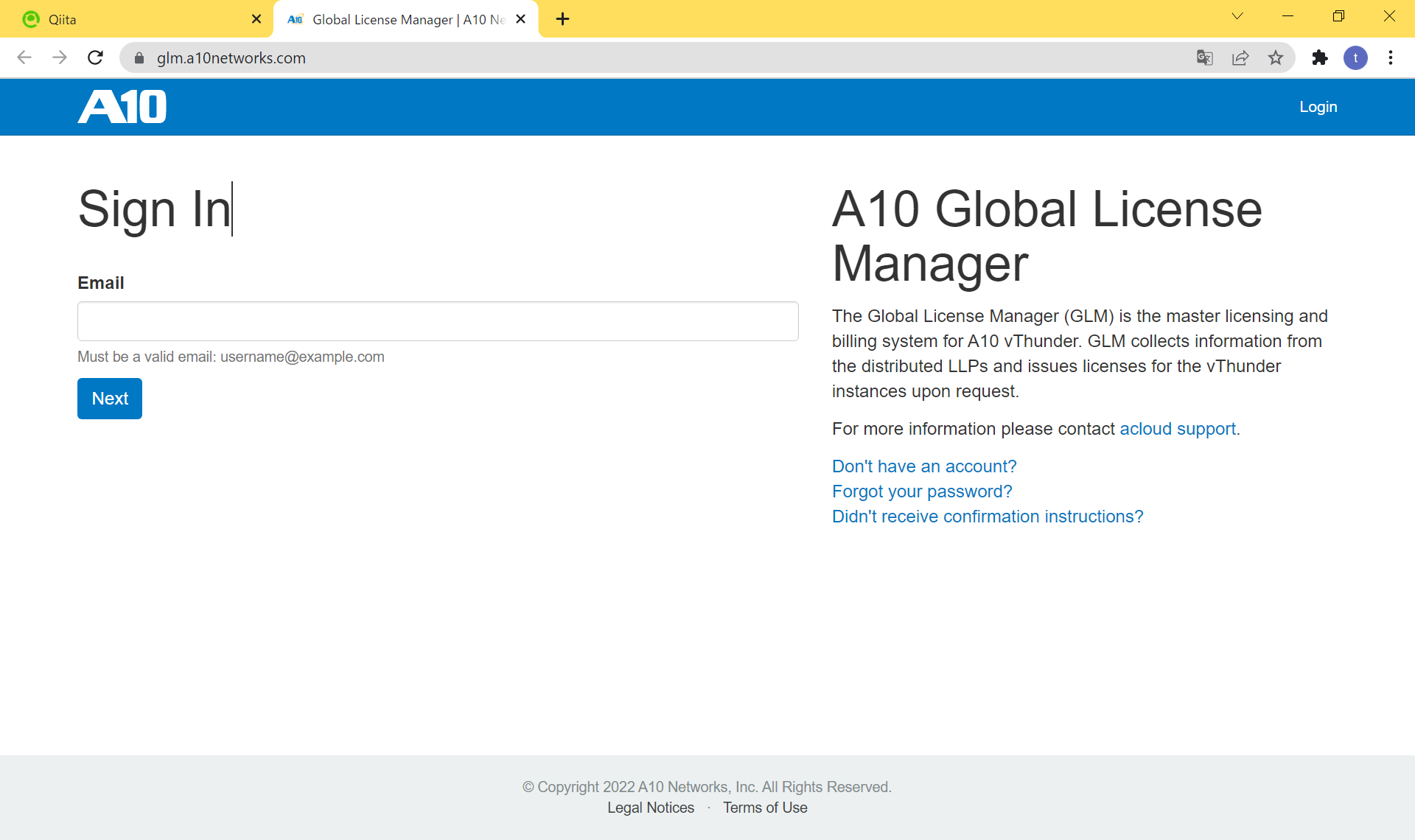The height and width of the screenshot is (840, 1415).
Task: Open Forgot your password link
Action: (922, 491)
